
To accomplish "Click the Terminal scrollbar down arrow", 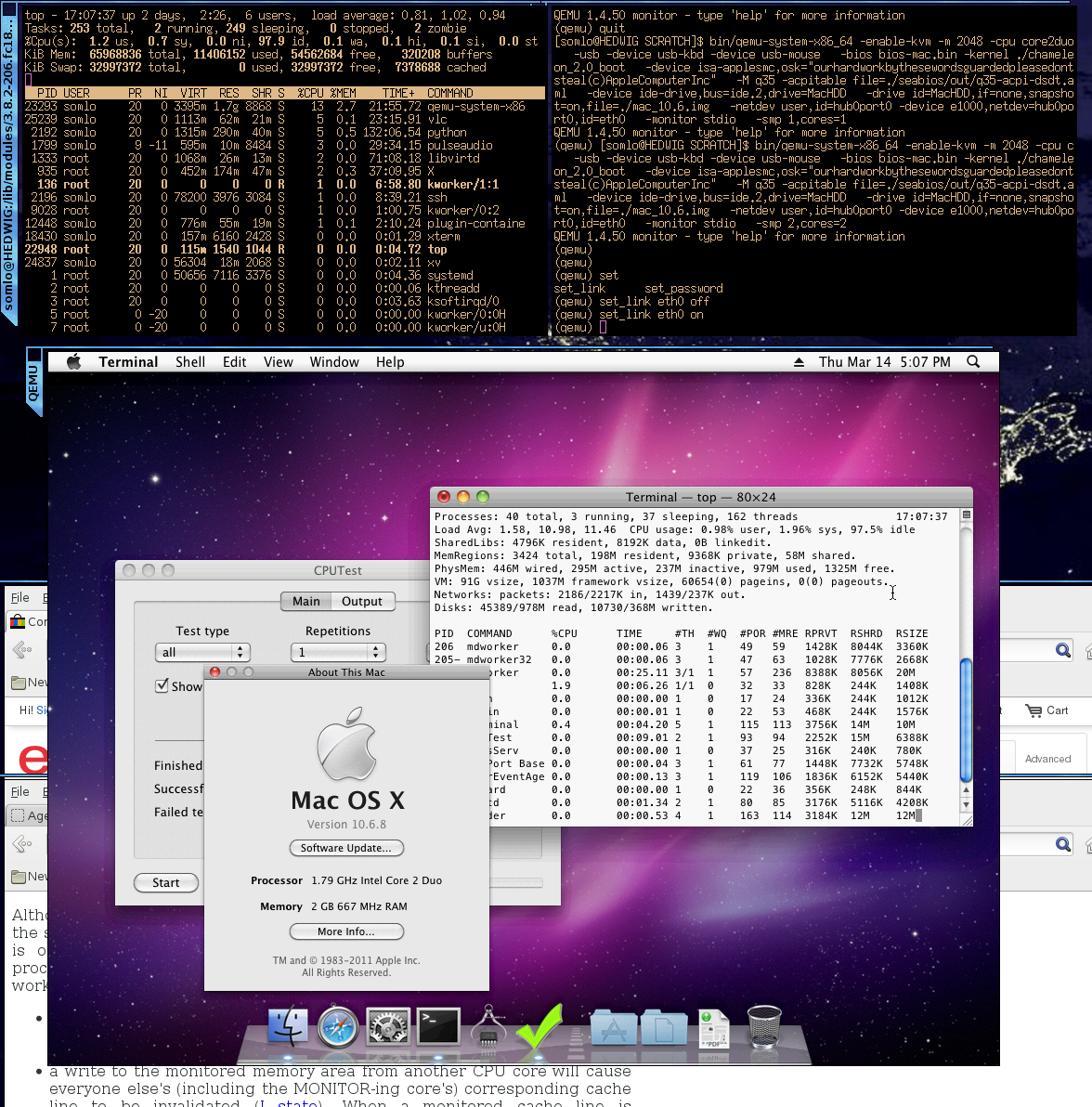I will tap(967, 805).
